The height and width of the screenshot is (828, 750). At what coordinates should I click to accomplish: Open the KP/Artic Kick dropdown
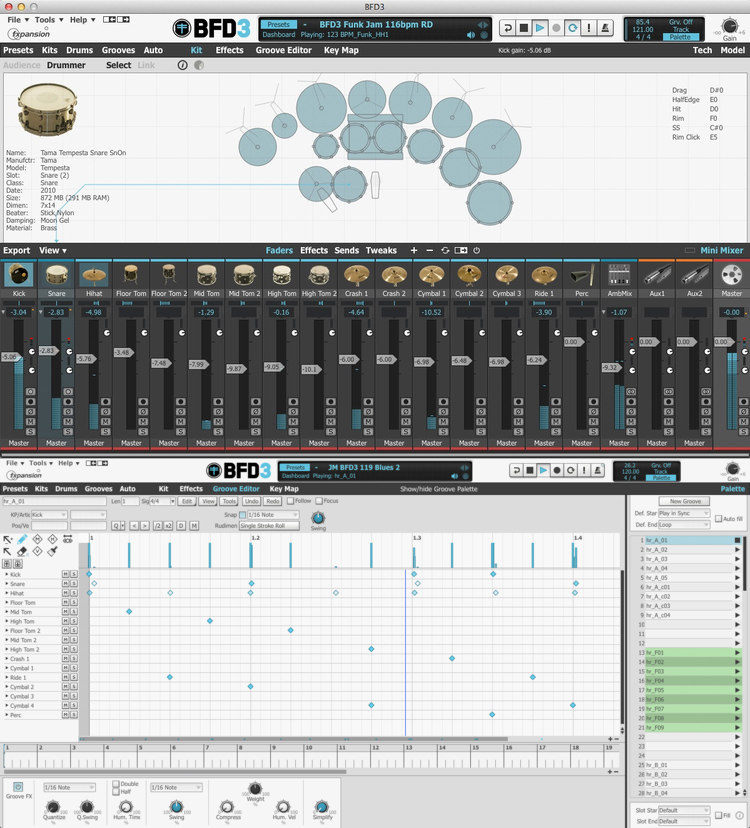click(49, 515)
